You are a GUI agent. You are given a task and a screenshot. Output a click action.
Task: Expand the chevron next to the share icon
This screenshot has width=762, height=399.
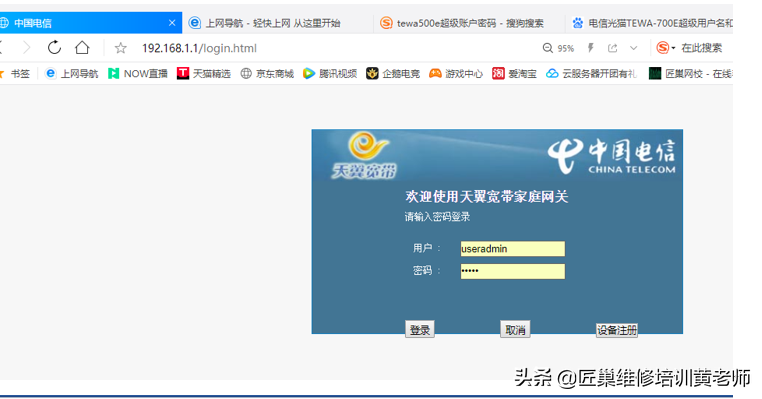(x=633, y=48)
